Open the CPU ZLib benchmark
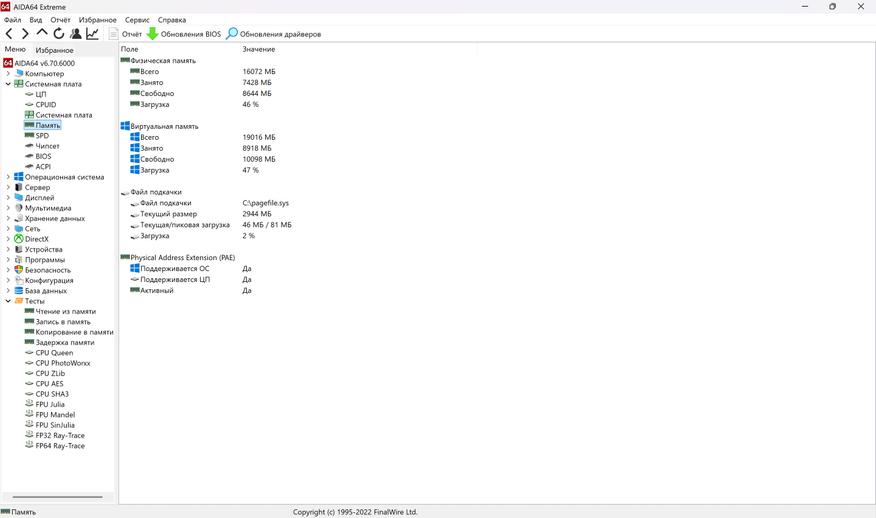This screenshot has height=518, width=876. [50, 373]
